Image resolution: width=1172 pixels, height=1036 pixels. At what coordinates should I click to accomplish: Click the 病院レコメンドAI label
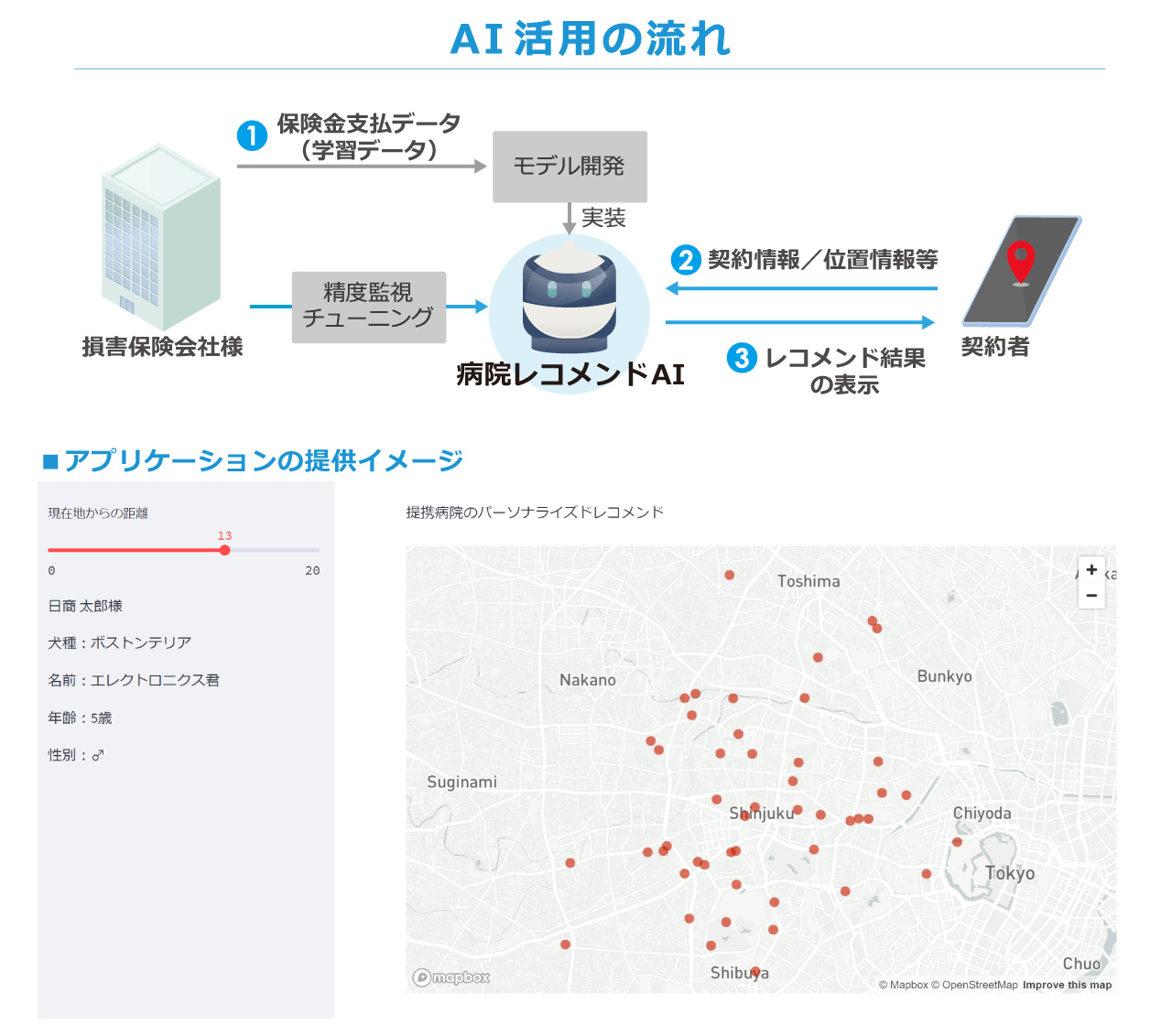570,374
